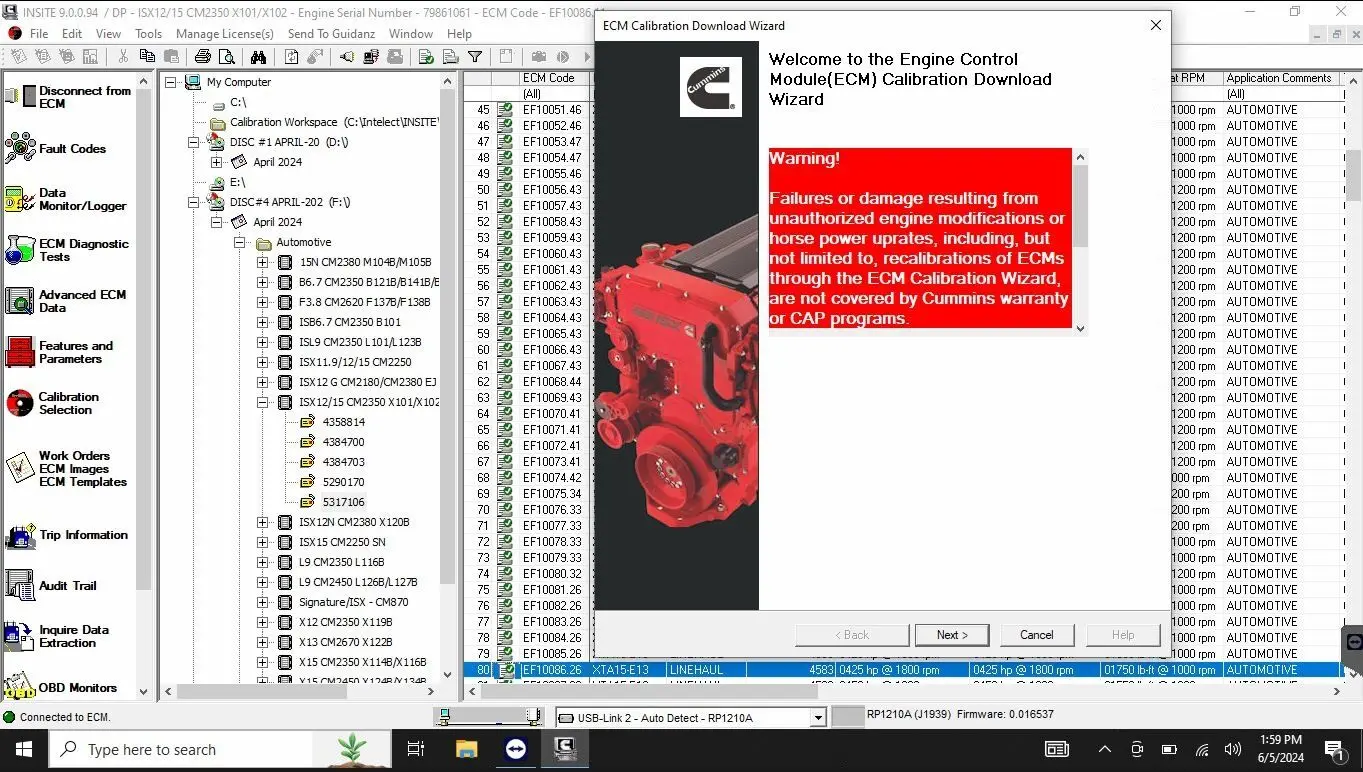
Task: Click the Copy toolbar icon
Action: 147,57
